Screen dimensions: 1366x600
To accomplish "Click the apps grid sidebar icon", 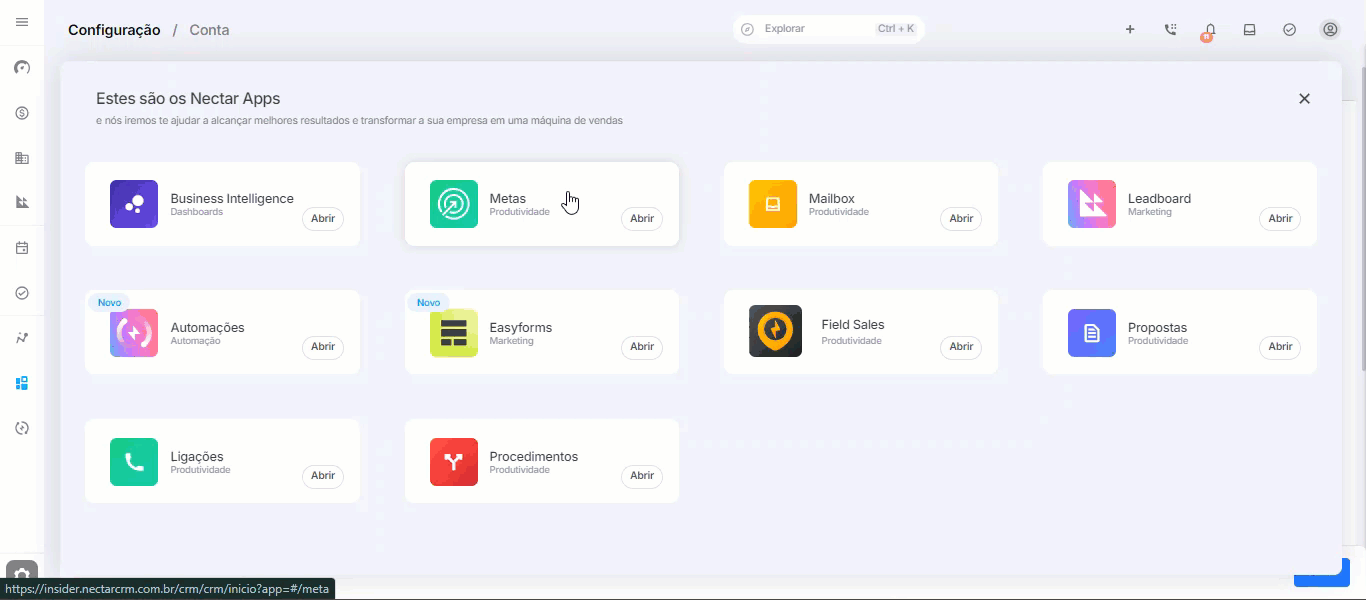I will coord(22,383).
